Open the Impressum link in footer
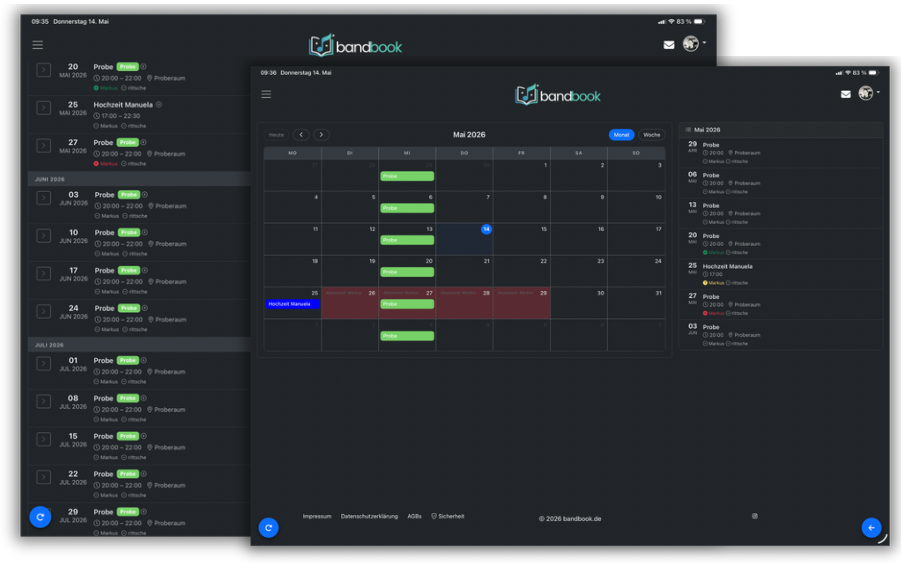Image resolution: width=901 pixels, height=563 pixels. click(x=317, y=516)
